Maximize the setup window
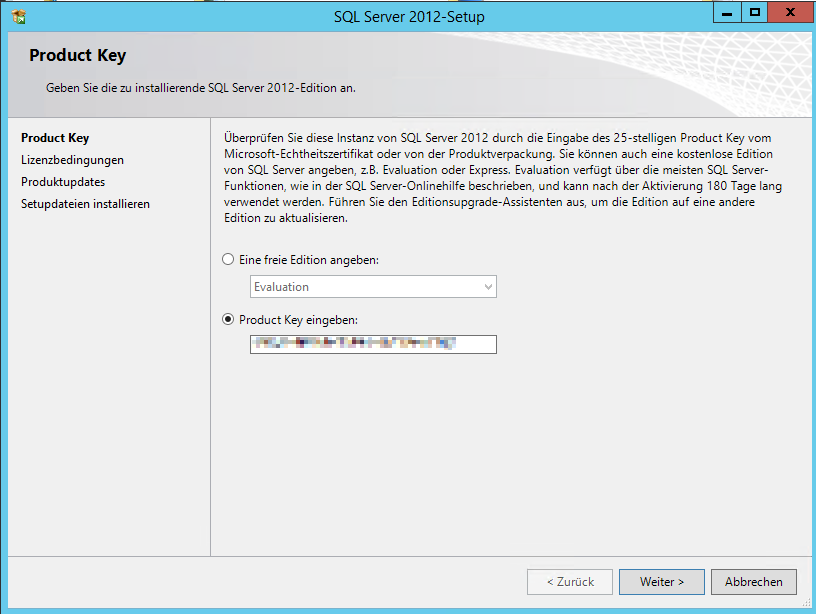Image resolution: width=816 pixels, height=614 pixels. 755,13
